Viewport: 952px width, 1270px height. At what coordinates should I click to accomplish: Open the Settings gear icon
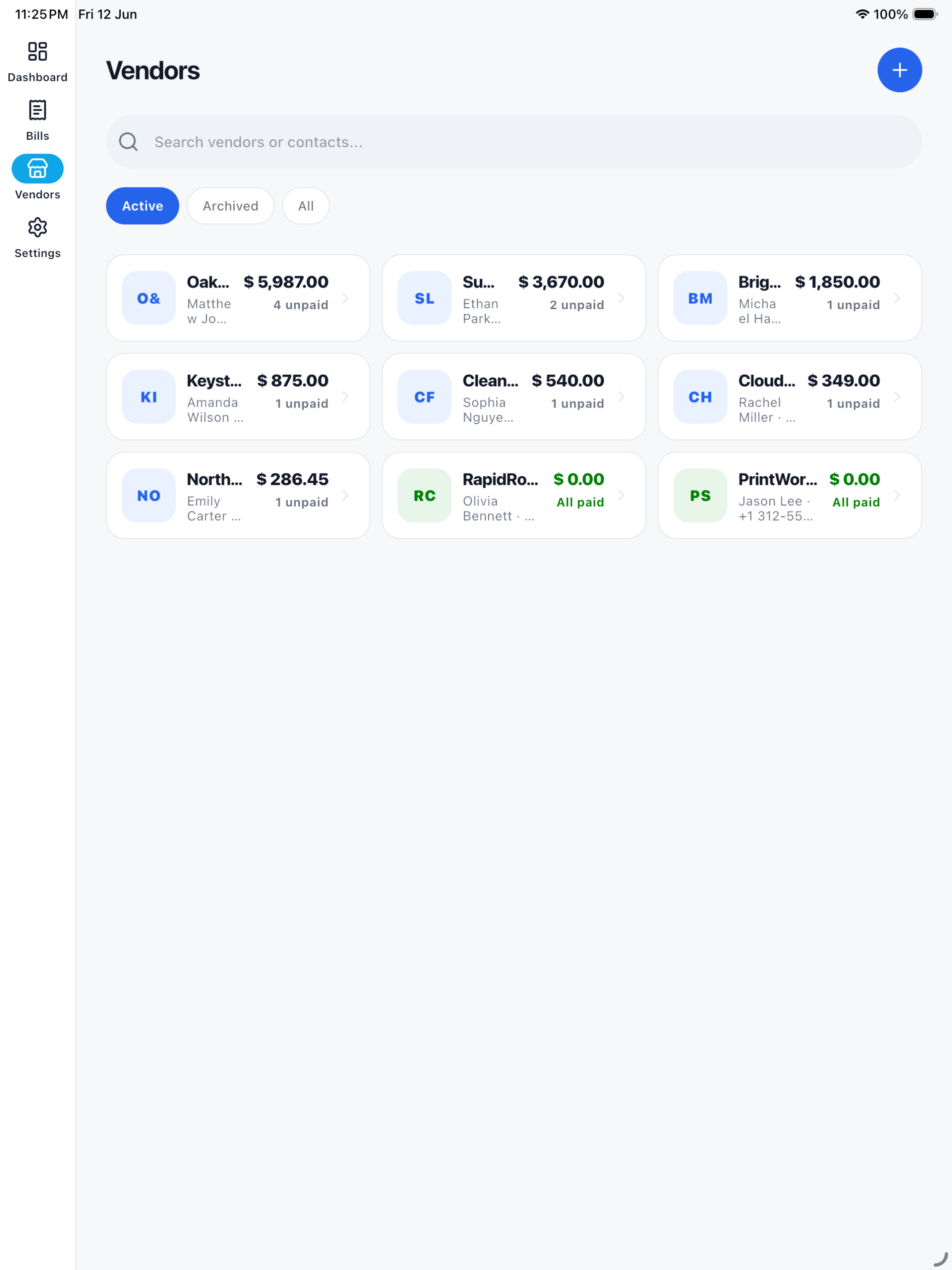coord(37,228)
